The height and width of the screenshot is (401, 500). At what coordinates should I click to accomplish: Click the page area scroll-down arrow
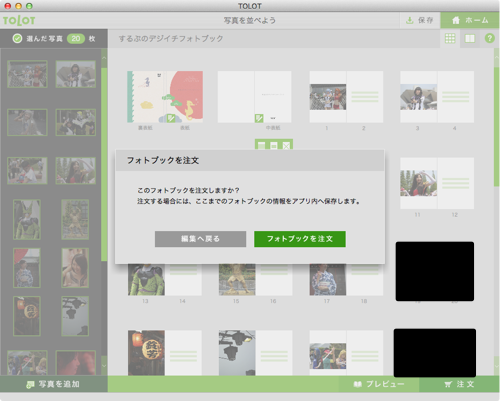(496, 366)
